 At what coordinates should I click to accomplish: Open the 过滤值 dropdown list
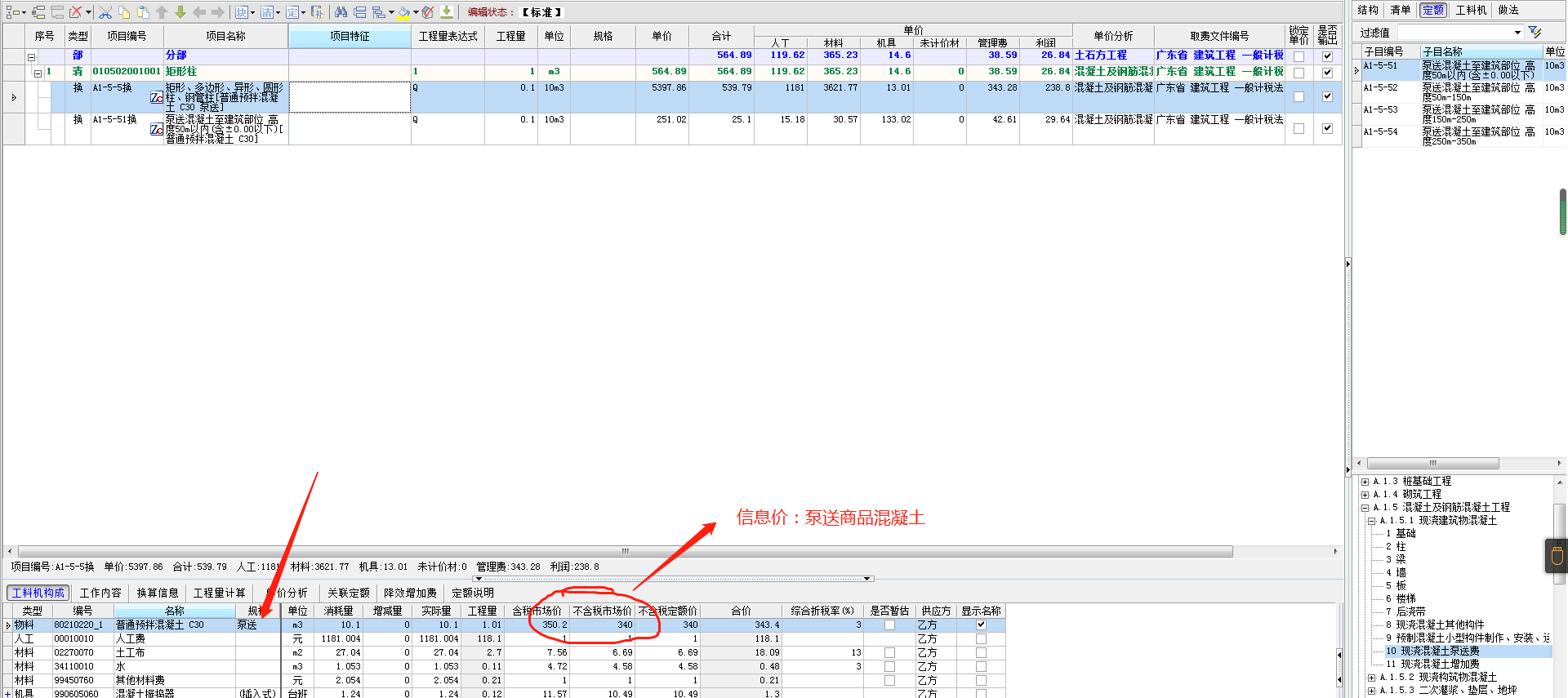click(1517, 33)
